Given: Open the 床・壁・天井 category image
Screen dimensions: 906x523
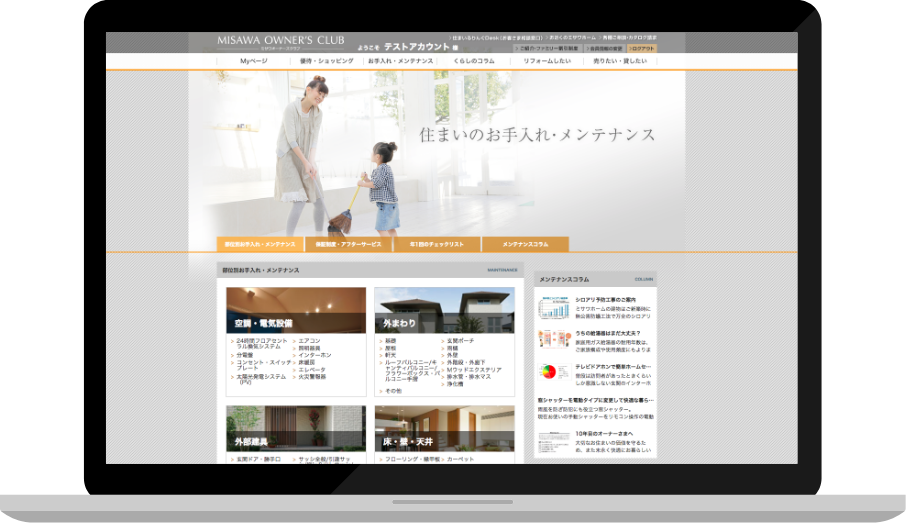Looking at the screenshot, I should pyautogui.click(x=444, y=428).
